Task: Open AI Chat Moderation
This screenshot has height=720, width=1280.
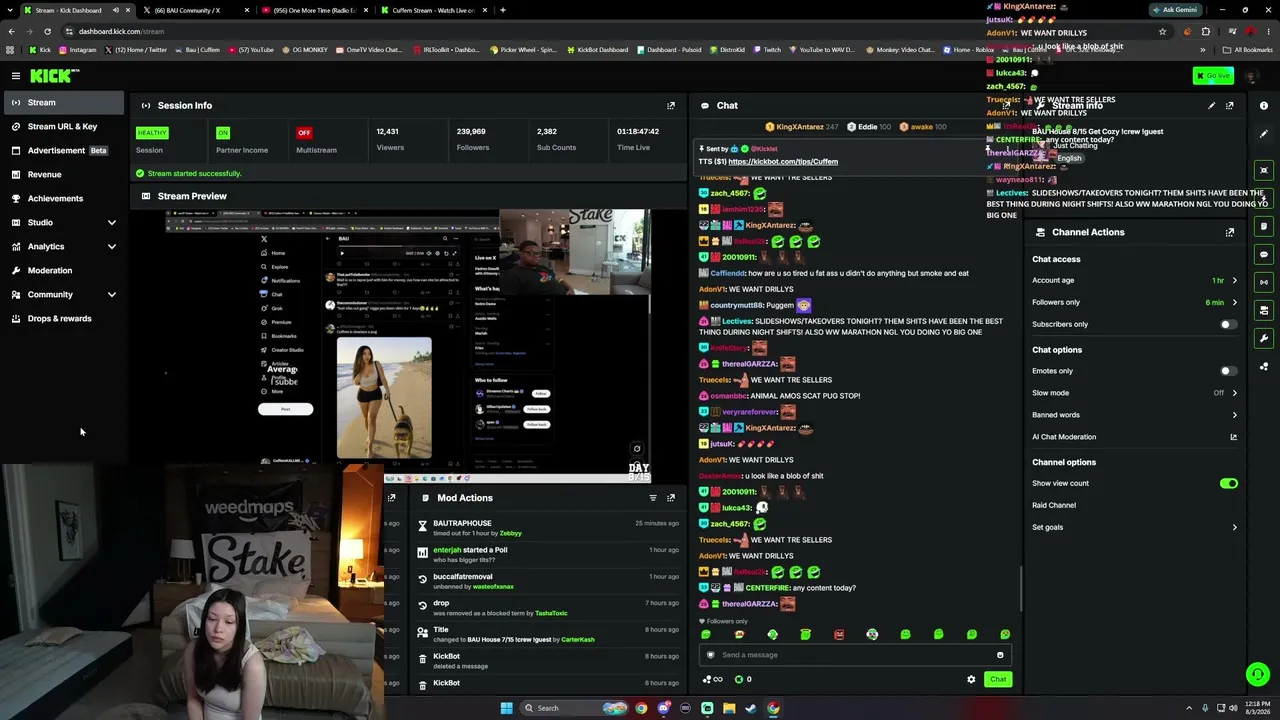Action: pyautogui.click(x=1135, y=437)
